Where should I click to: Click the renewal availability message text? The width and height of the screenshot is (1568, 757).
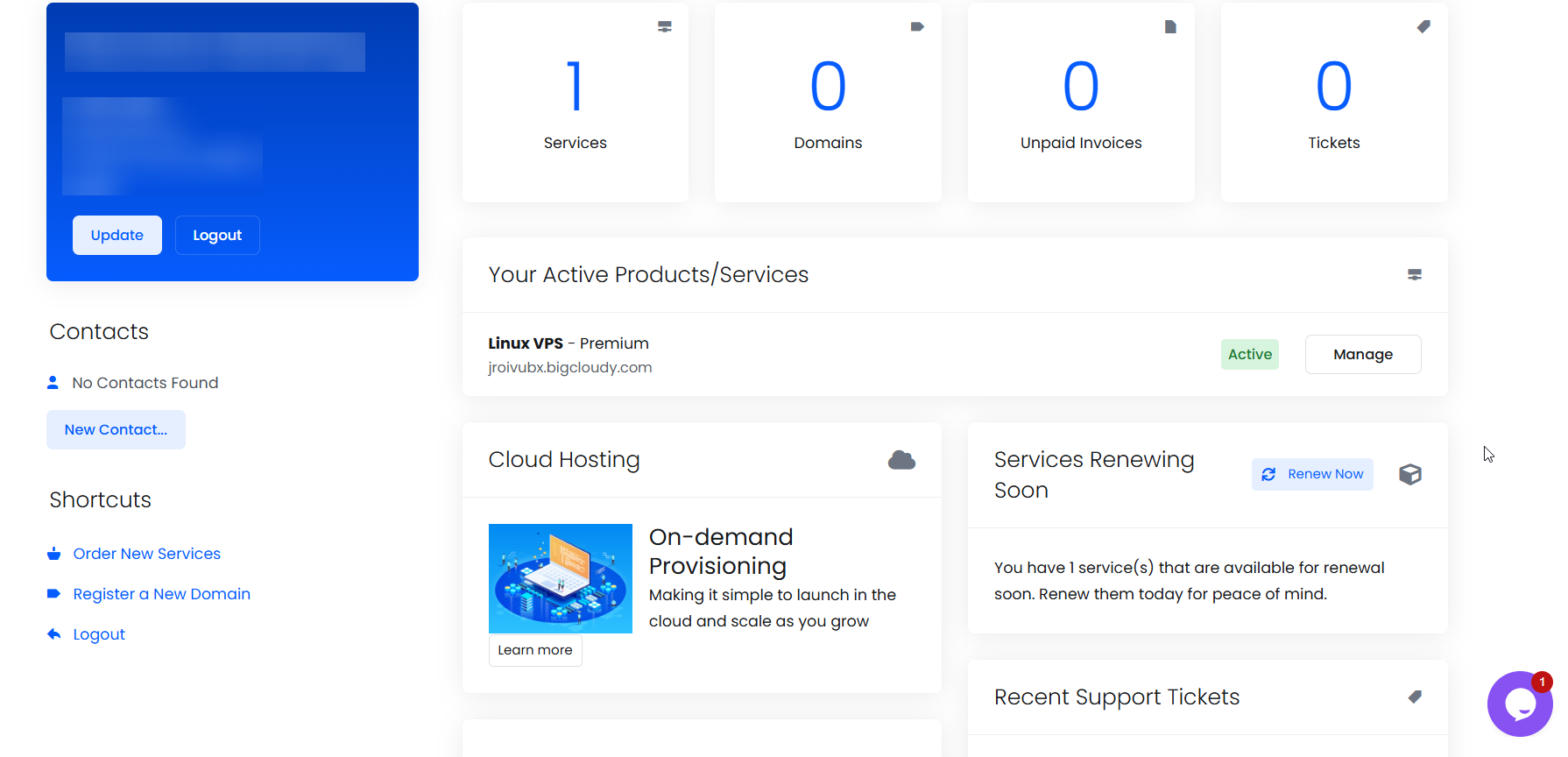(1190, 581)
